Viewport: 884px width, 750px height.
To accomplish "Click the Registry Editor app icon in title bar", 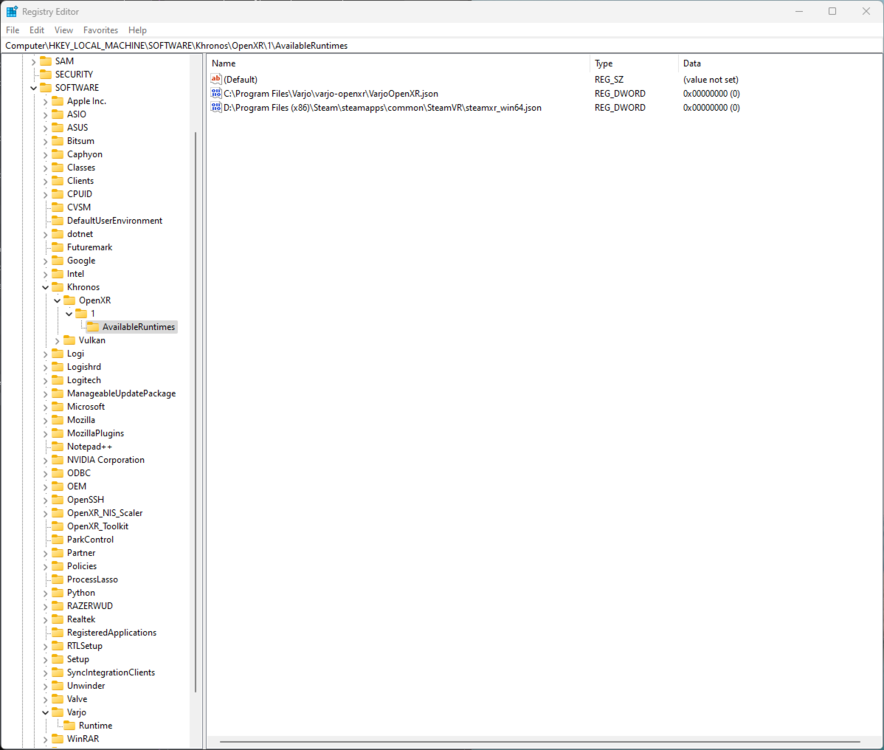I will [12, 11].
